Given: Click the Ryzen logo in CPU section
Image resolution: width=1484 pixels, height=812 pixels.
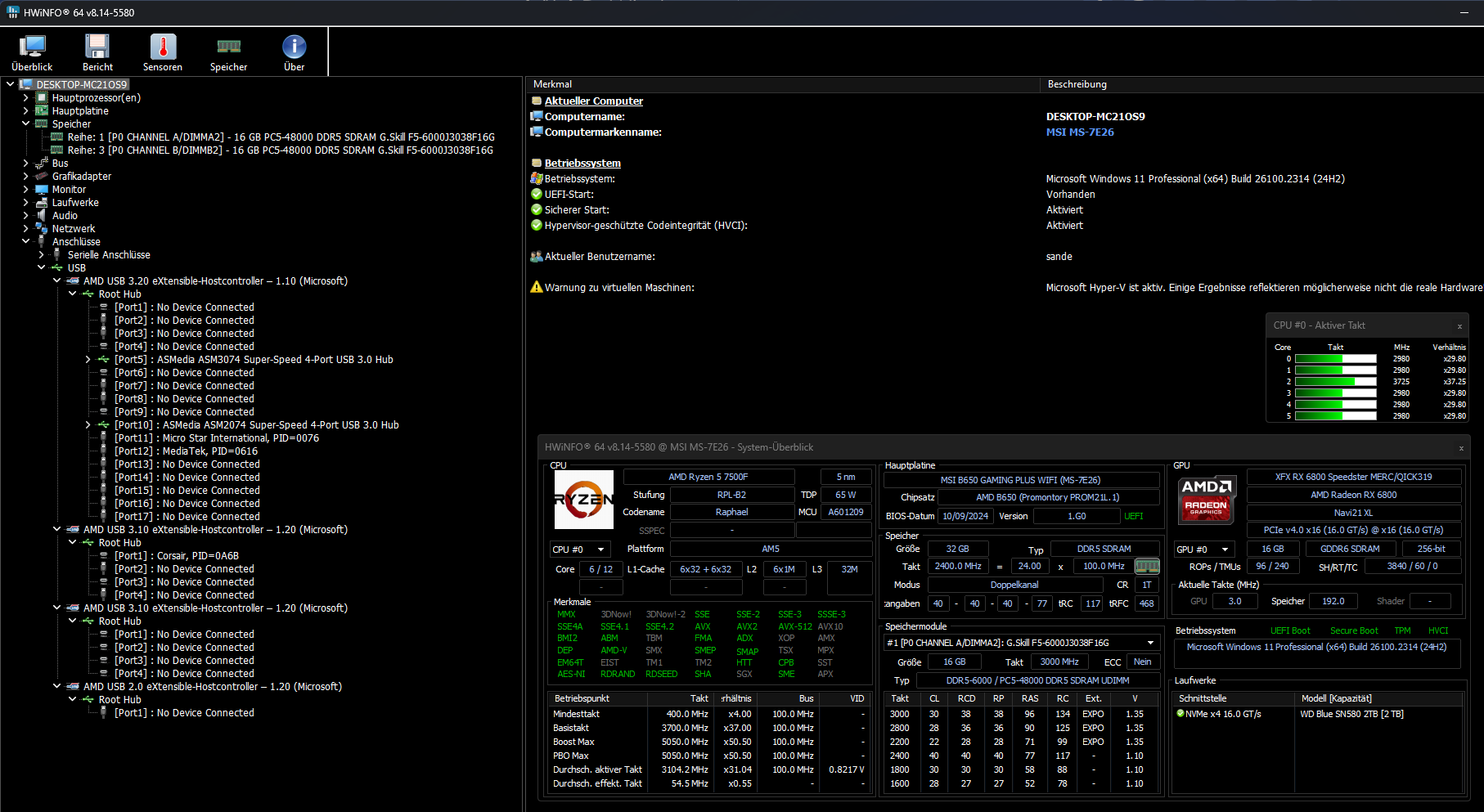Looking at the screenshot, I should tap(584, 500).
